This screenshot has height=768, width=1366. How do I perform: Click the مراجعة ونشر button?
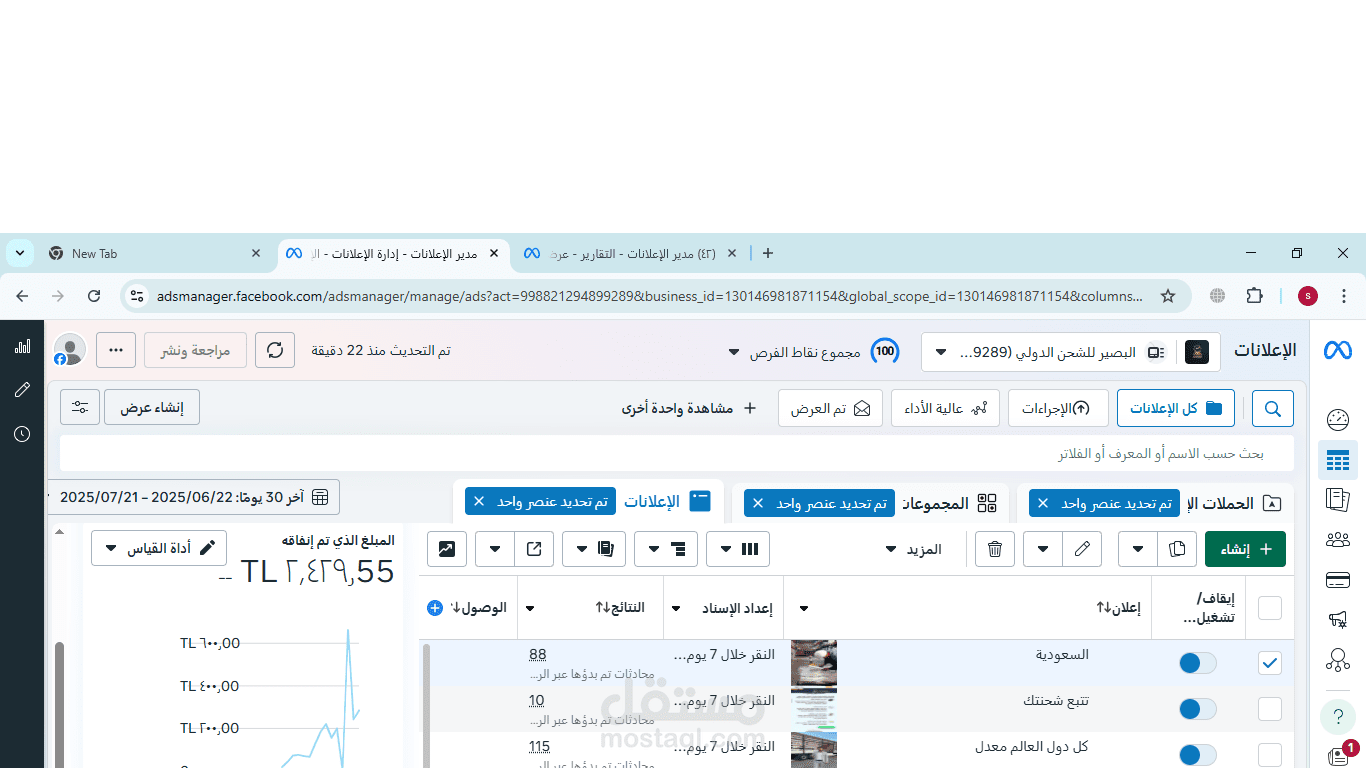click(x=196, y=351)
